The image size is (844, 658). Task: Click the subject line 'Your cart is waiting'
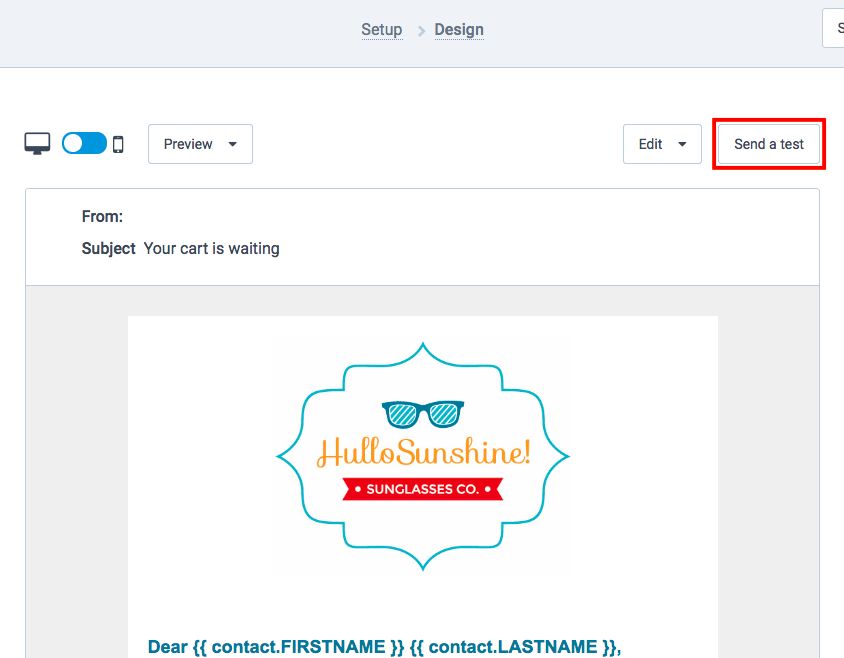click(x=212, y=249)
